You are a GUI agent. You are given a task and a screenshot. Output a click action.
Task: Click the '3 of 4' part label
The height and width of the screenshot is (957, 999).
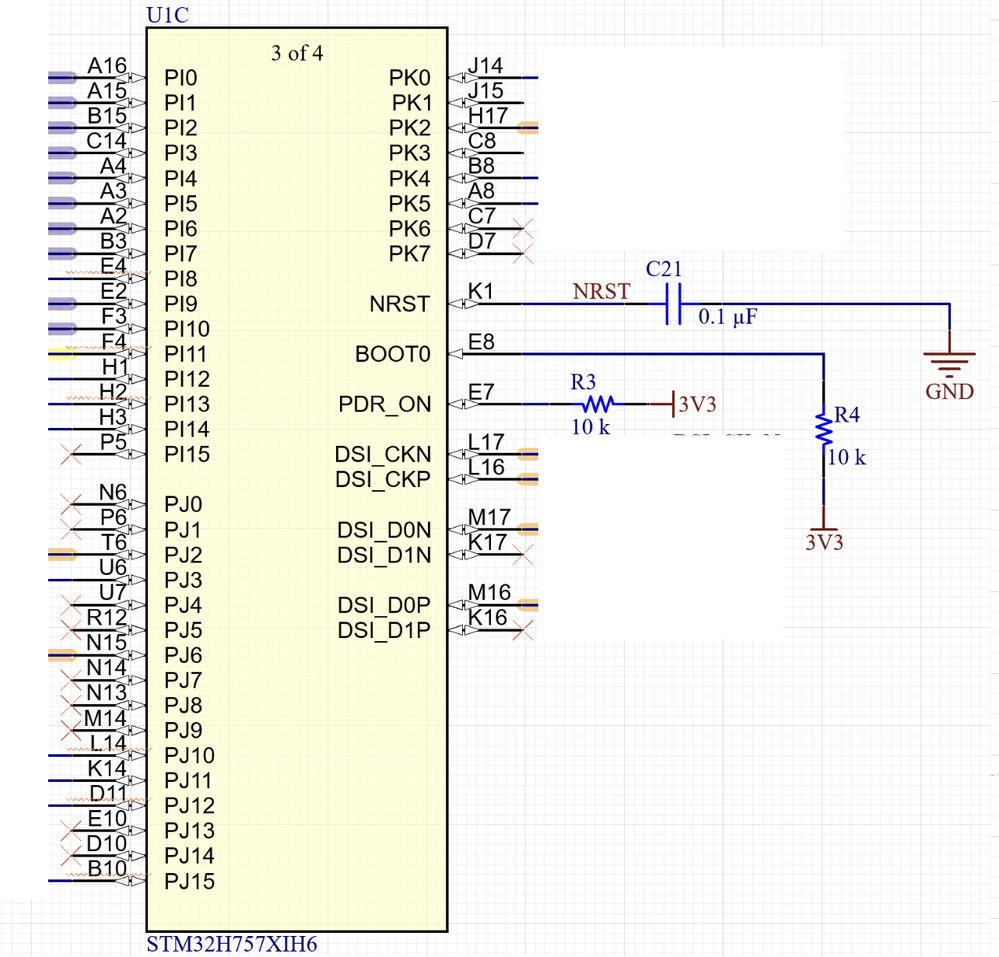tap(297, 53)
